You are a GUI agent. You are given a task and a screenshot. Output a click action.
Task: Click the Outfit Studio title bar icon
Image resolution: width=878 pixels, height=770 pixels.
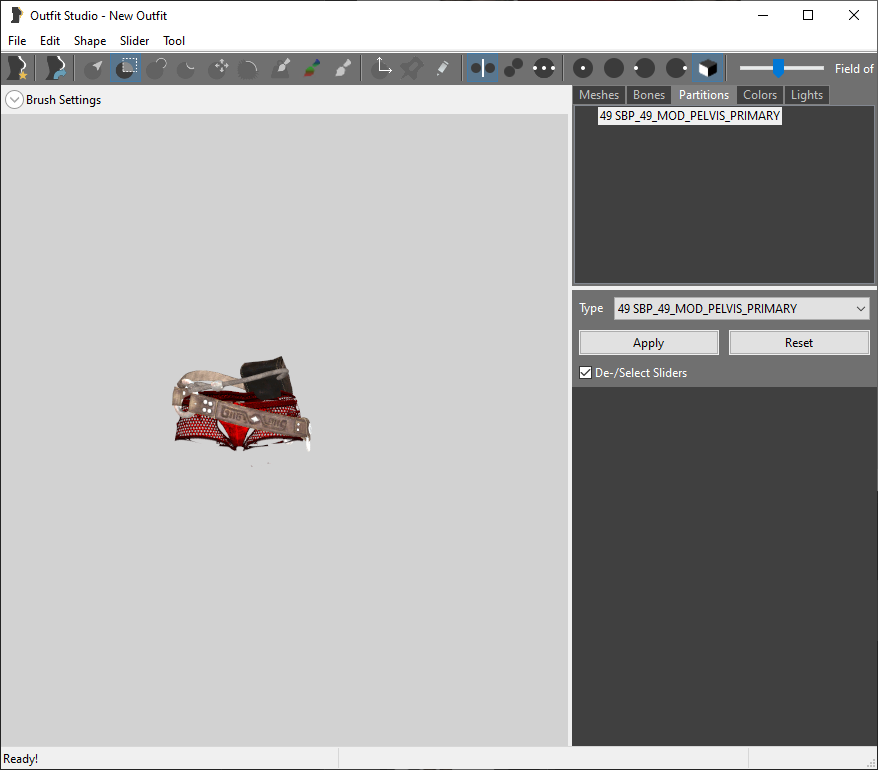pos(17,15)
